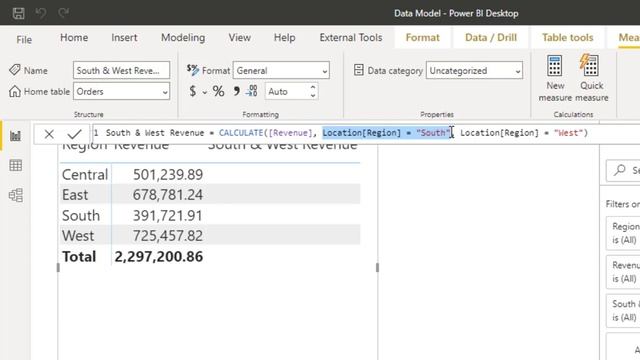This screenshot has width=640, height=360.
Task: Switch to the Insert ribbon tab
Action: pos(124,38)
